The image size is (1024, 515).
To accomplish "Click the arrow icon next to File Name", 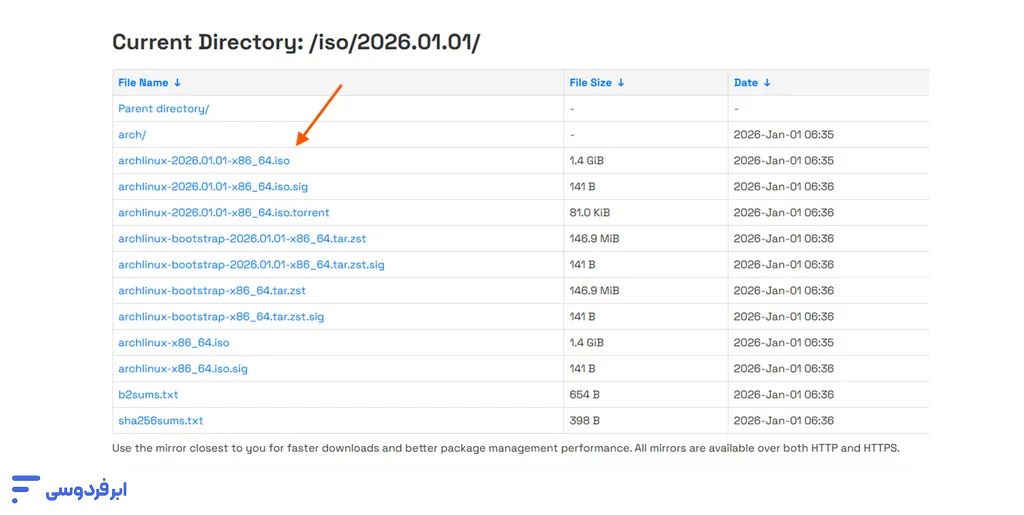I will coord(177,83).
